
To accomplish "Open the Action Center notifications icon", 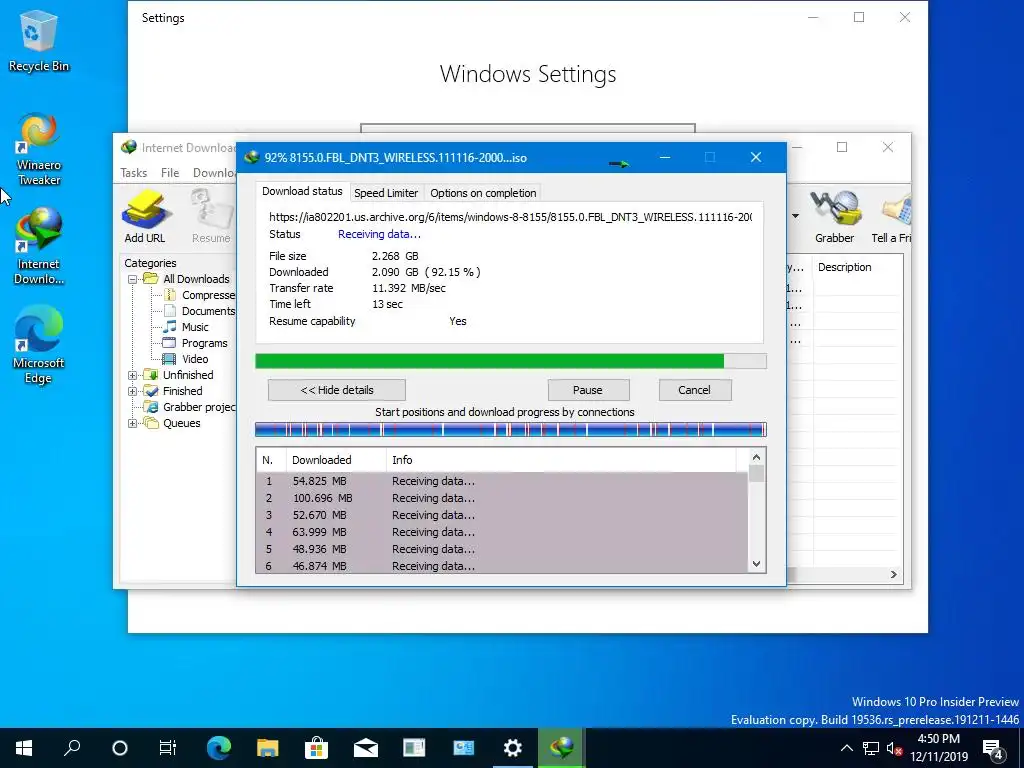I will pyautogui.click(x=993, y=749).
